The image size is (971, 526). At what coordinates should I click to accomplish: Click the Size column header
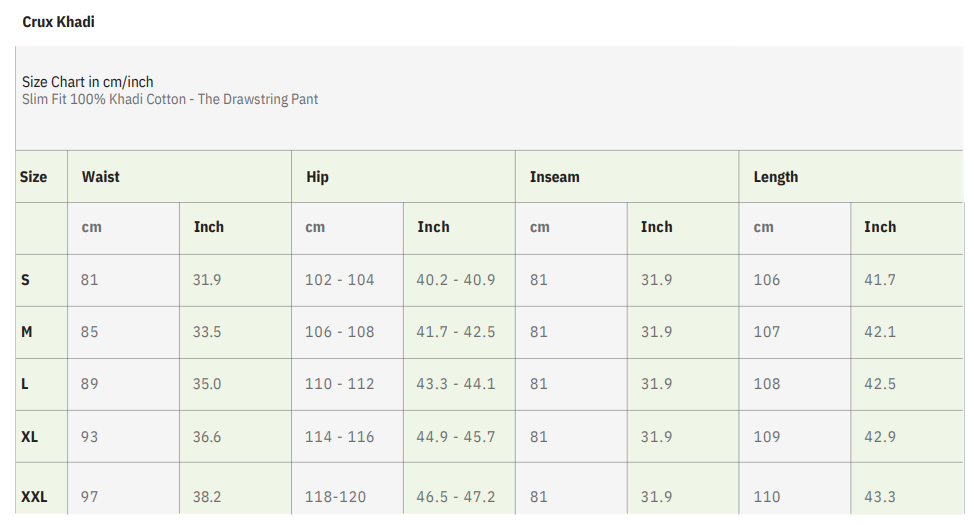tap(33, 177)
